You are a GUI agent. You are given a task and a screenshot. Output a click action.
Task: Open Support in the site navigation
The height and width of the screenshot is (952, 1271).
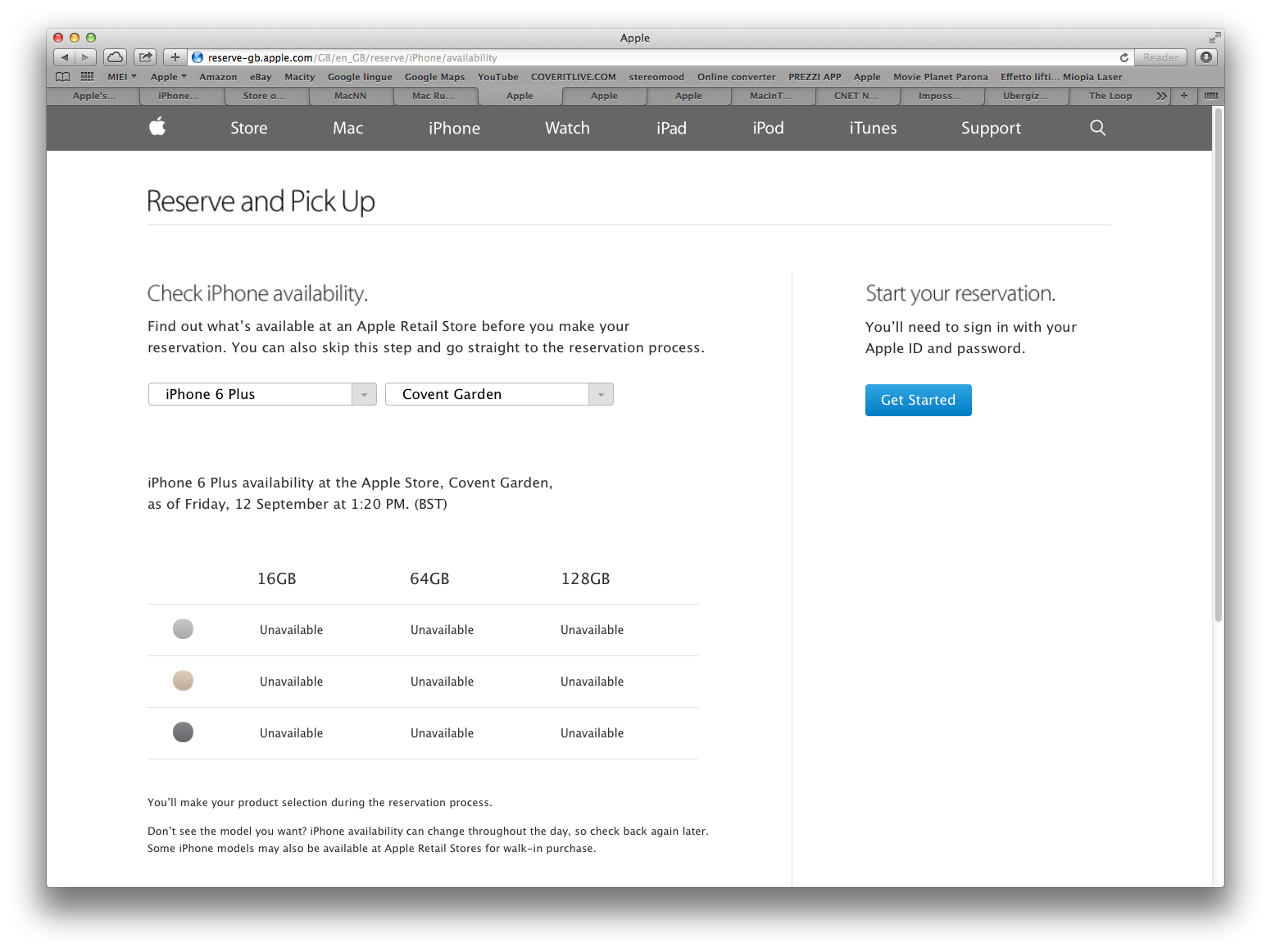click(x=992, y=128)
